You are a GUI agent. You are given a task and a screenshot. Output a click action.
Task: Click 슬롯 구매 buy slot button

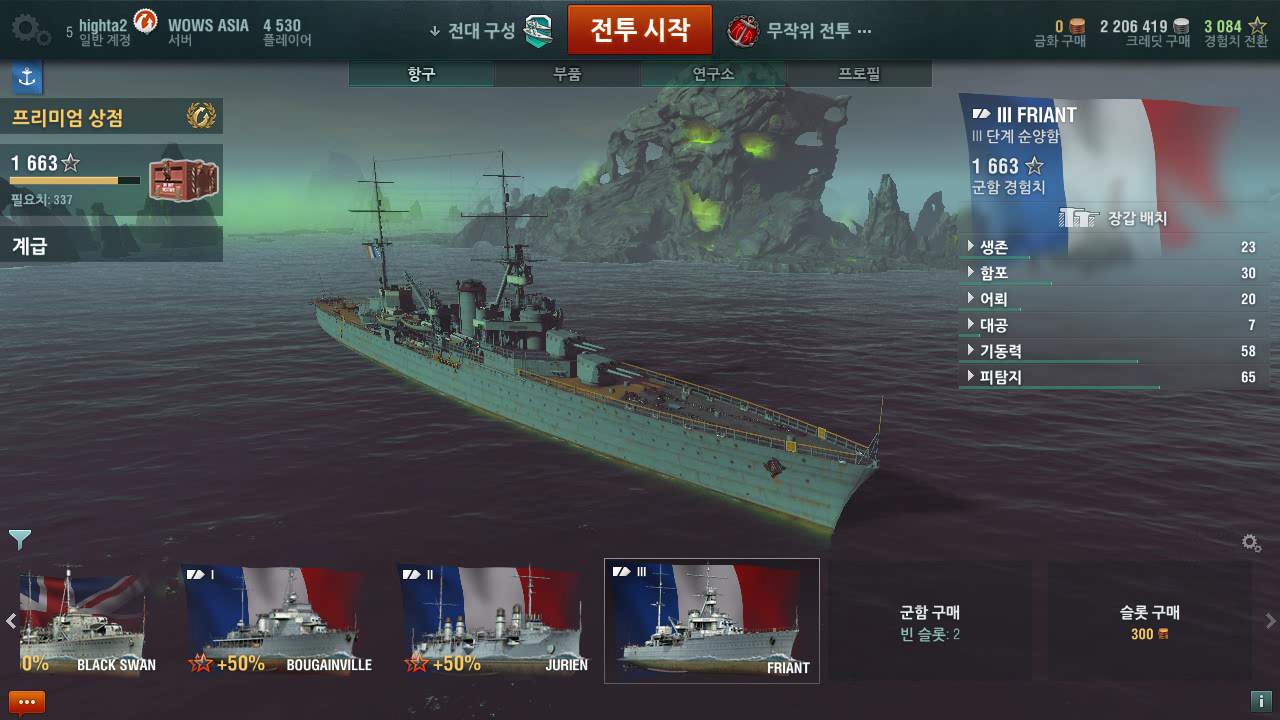point(1150,621)
